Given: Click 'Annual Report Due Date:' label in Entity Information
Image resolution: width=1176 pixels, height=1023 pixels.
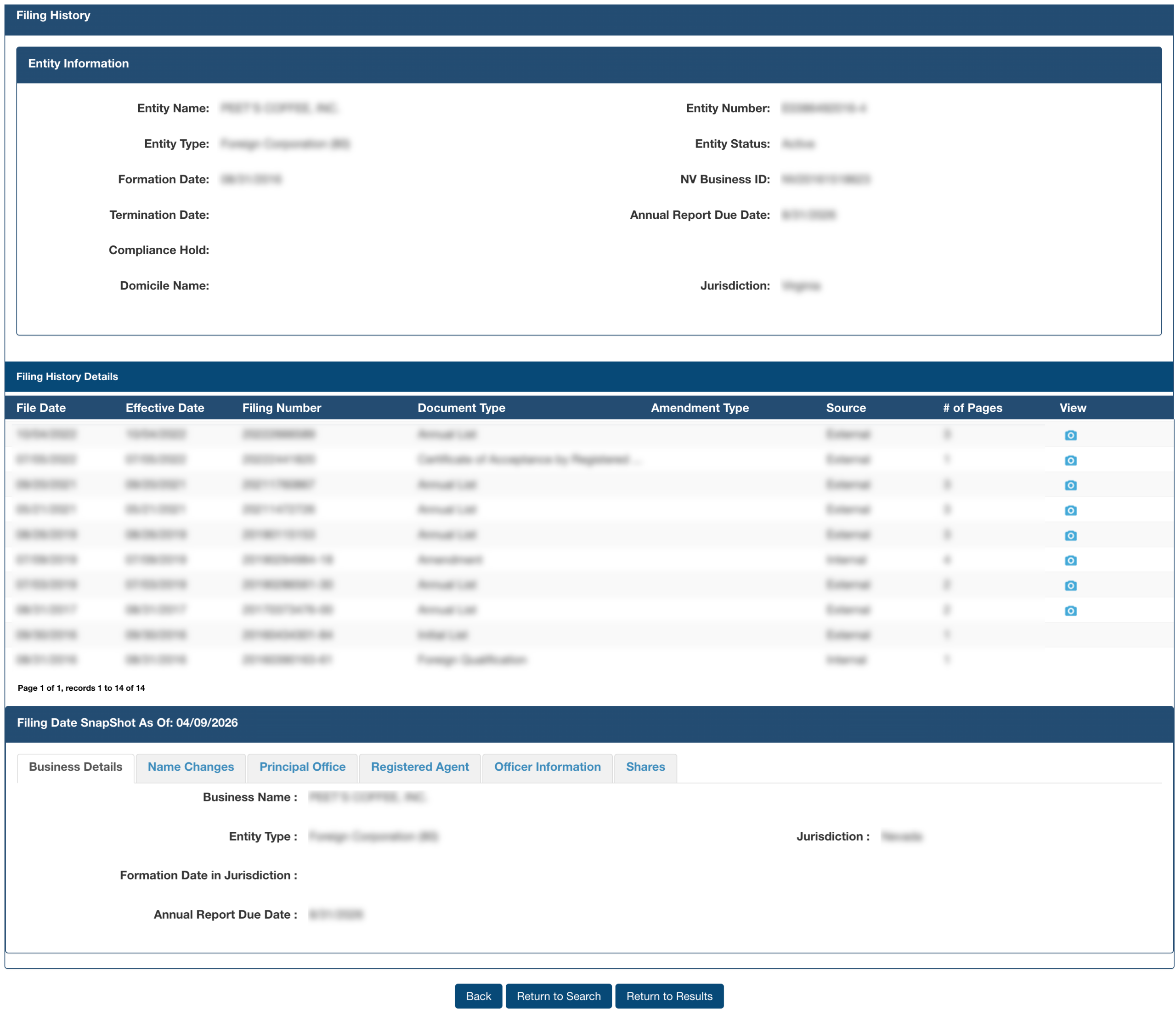Looking at the screenshot, I should [x=700, y=215].
